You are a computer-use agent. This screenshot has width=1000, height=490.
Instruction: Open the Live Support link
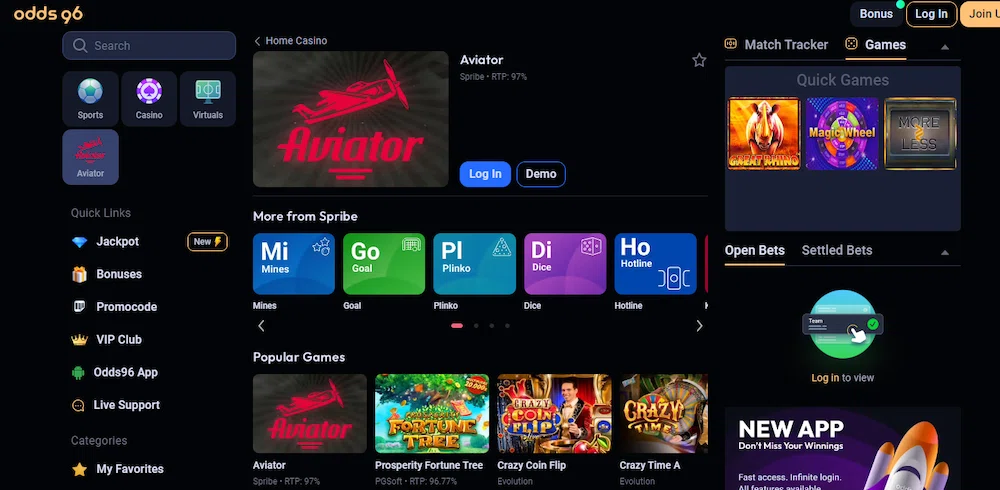coord(127,405)
